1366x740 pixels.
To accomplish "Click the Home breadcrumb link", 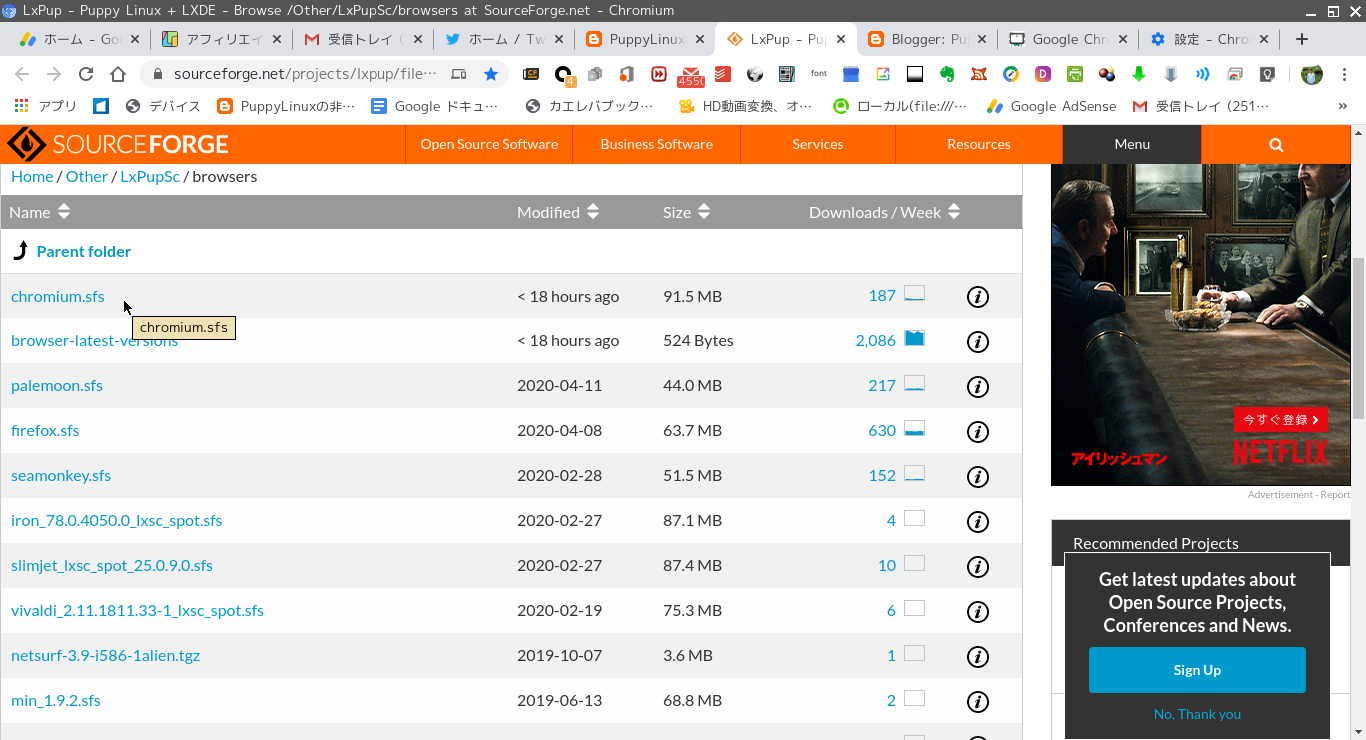I will click(x=32, y=176).
